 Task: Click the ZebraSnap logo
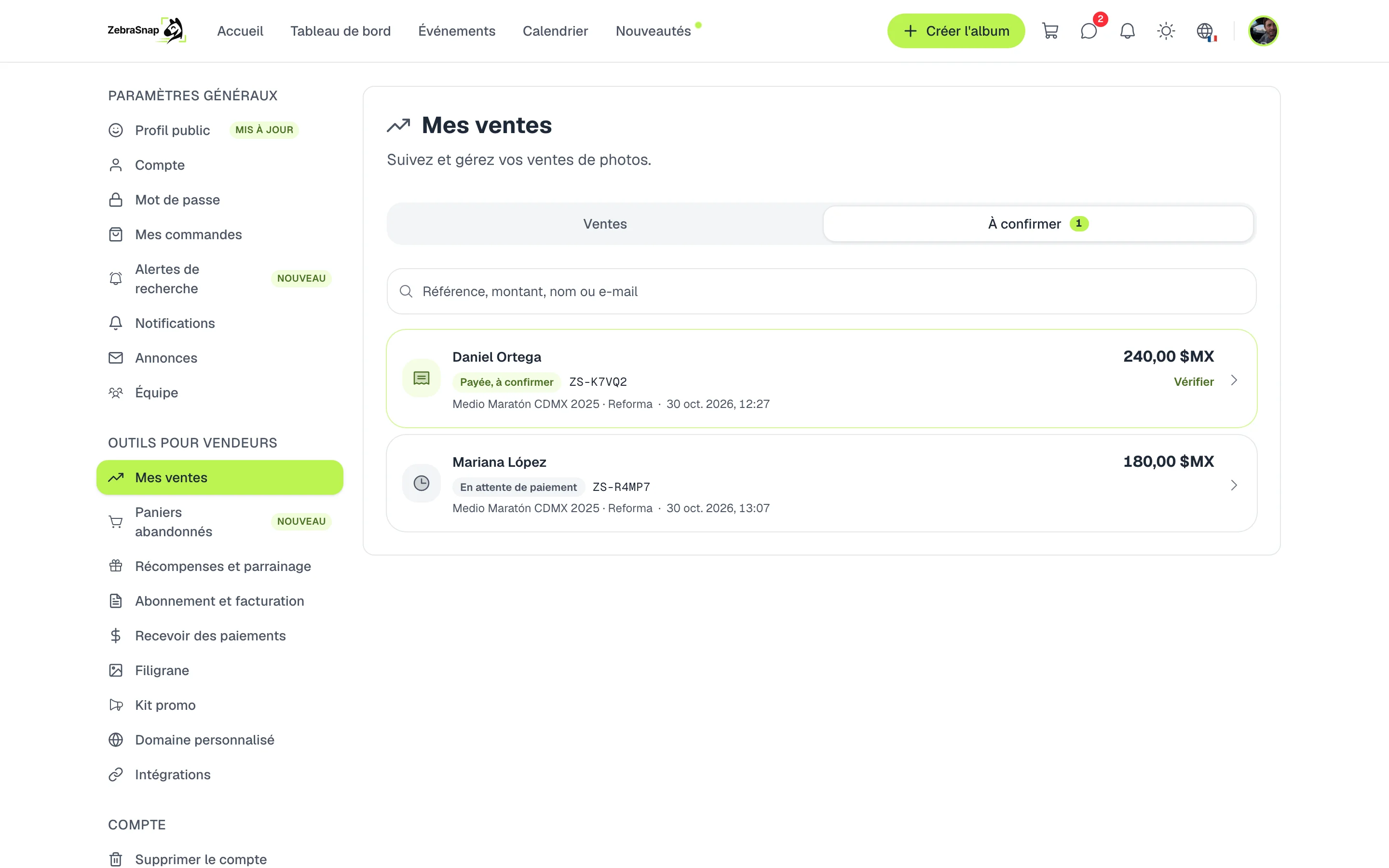(x=146, y=30)
